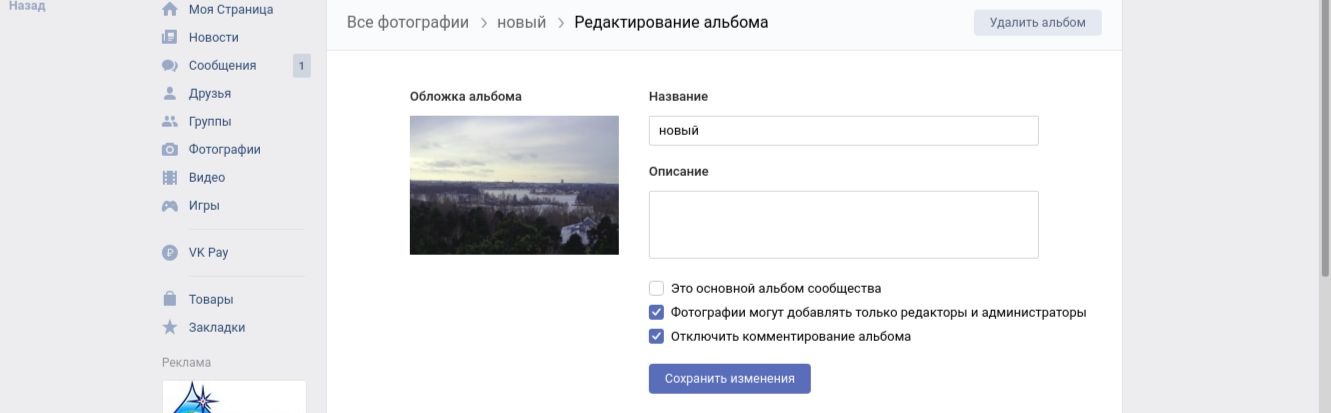This screenshot has height=413, width=1331.
Task: Open the Игры gamepad icon
Action: click(170, 205)
